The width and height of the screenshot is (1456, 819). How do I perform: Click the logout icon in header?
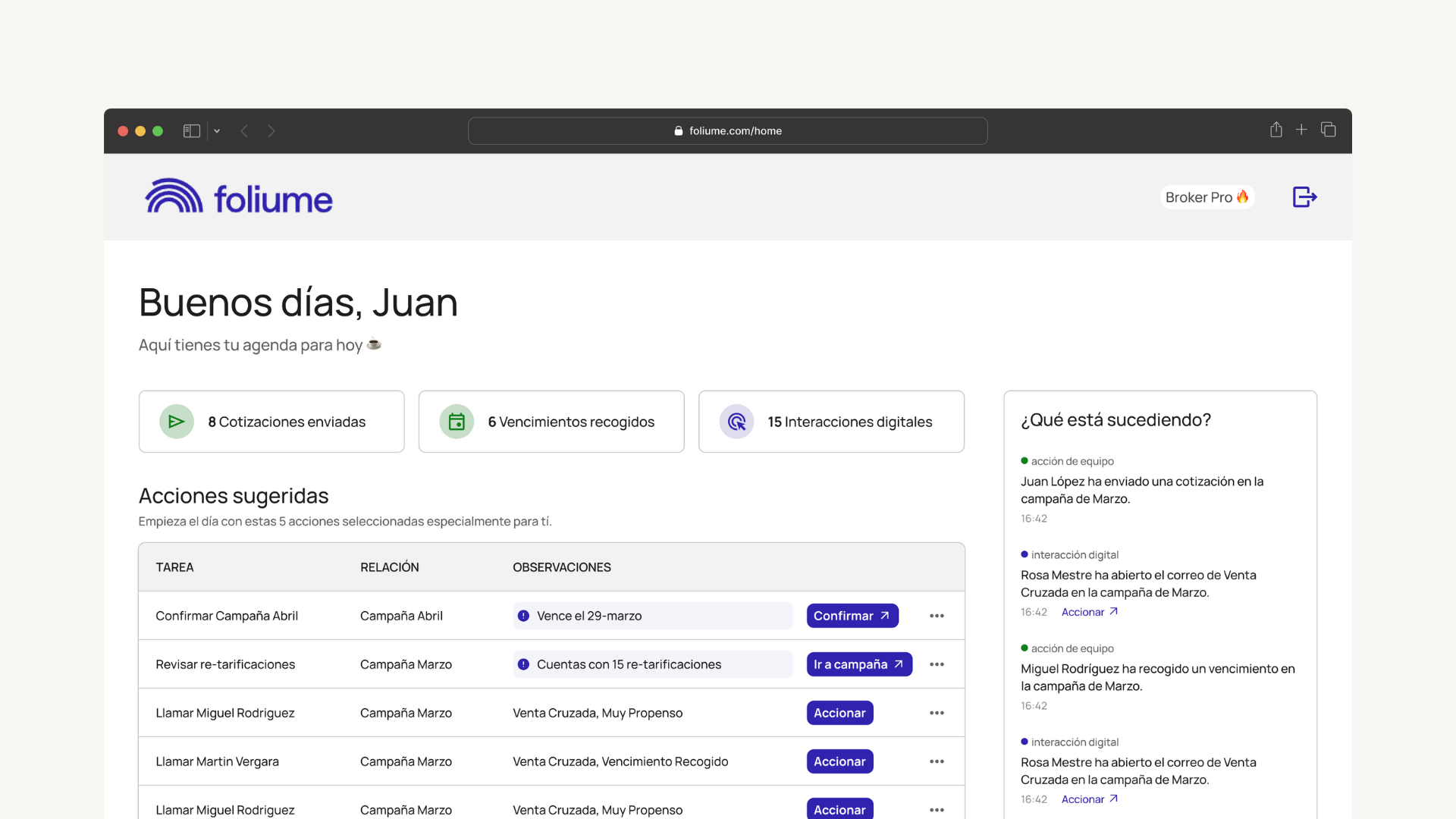coord(1304,197)
